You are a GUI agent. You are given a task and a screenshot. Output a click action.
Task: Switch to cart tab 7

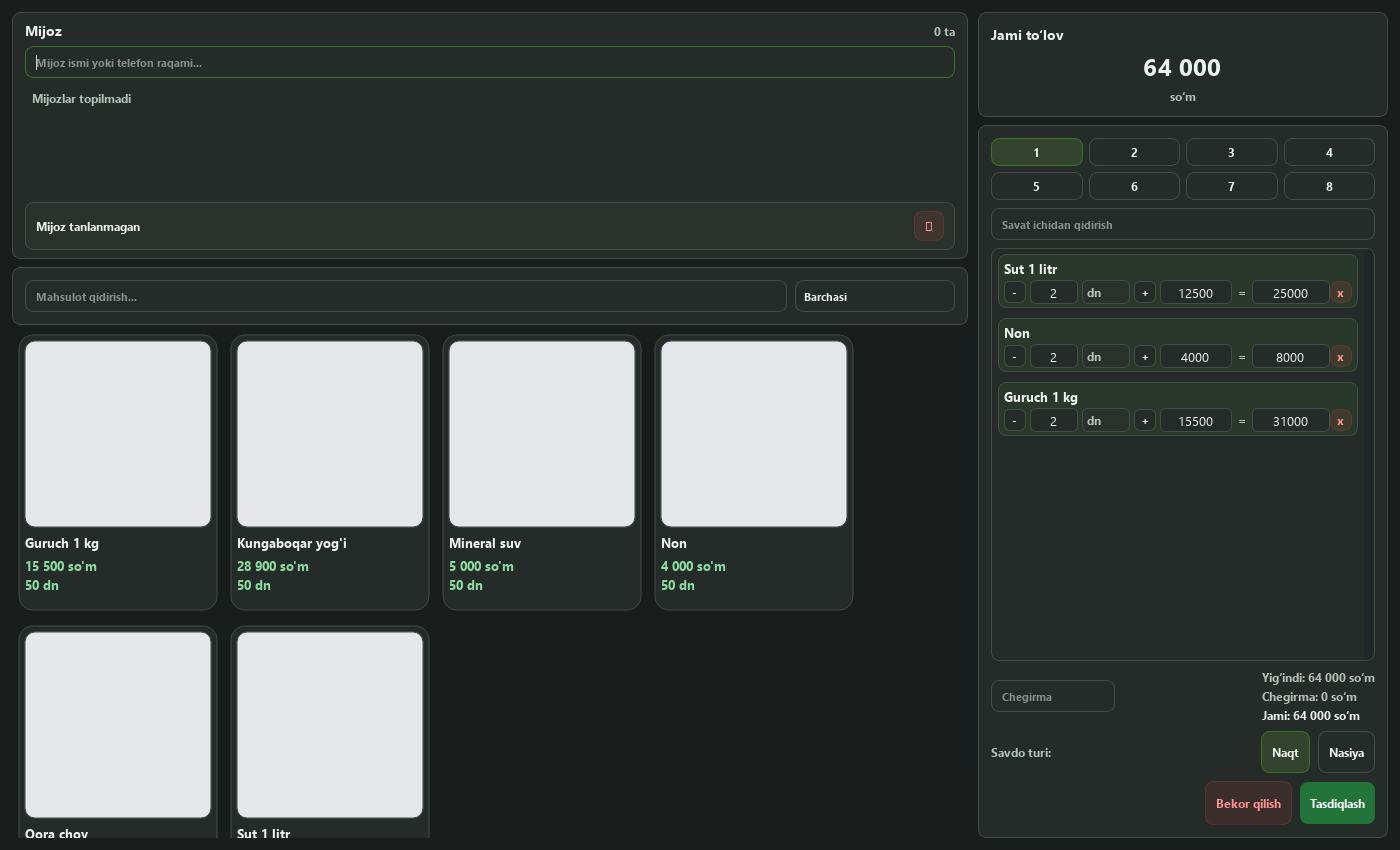tap(1232, 186)
